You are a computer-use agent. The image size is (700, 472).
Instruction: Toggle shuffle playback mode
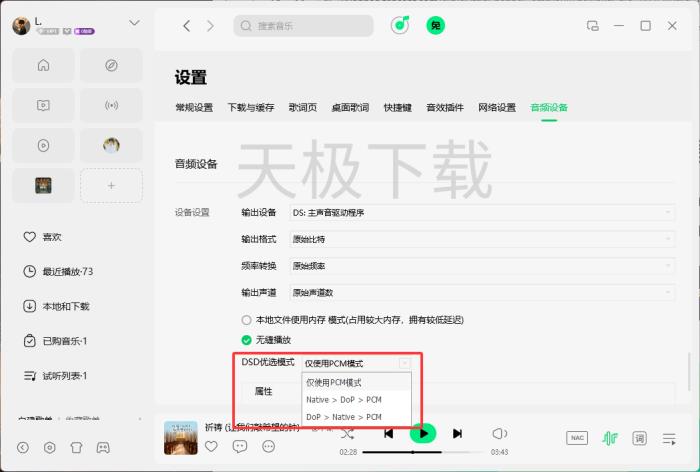coord(347,433)
